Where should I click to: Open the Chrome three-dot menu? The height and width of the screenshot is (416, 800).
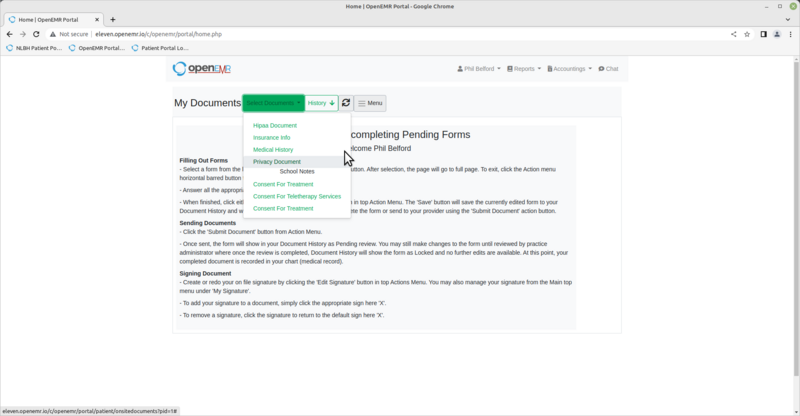(790, 34)
